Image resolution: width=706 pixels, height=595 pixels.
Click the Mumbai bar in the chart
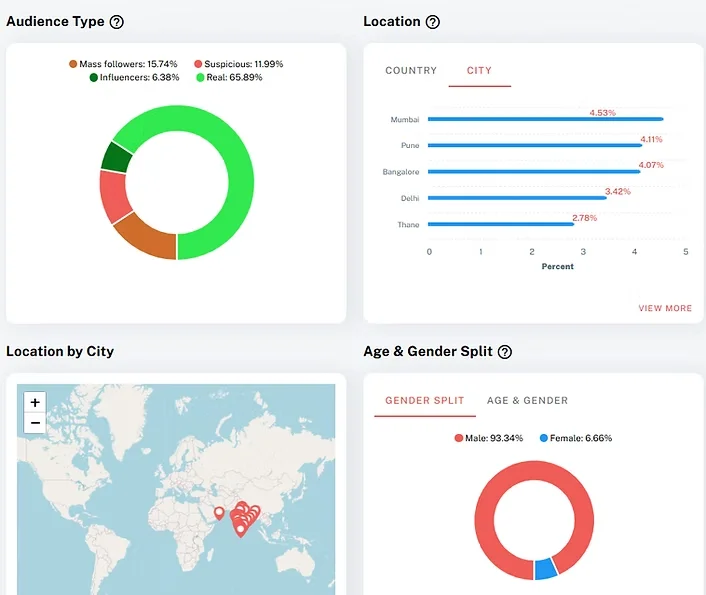pyautogui.click(x=545, y=119)
